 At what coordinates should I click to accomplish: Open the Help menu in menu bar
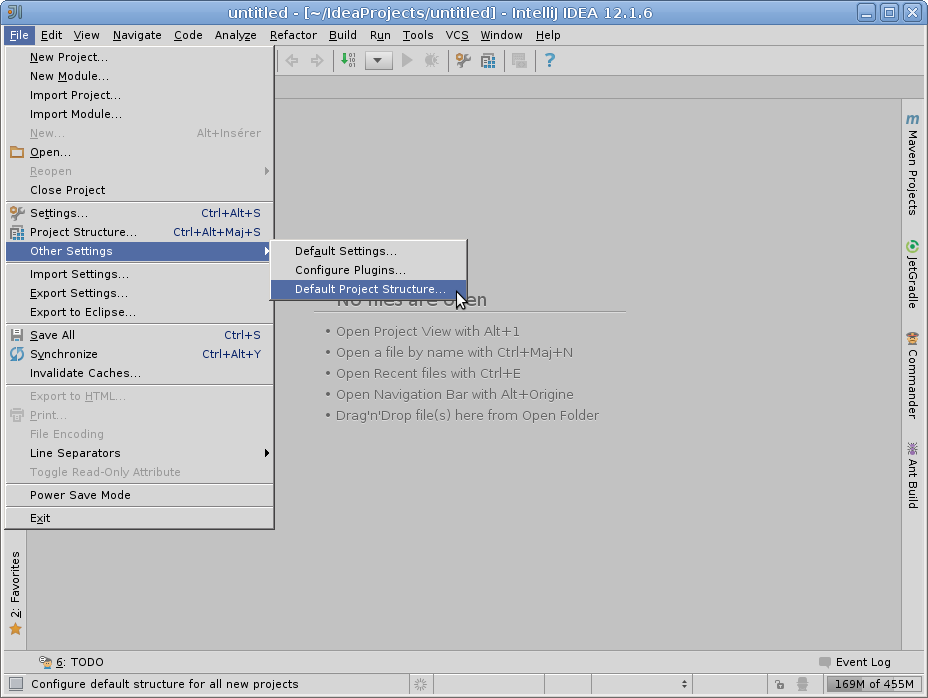tap(548, 36)
